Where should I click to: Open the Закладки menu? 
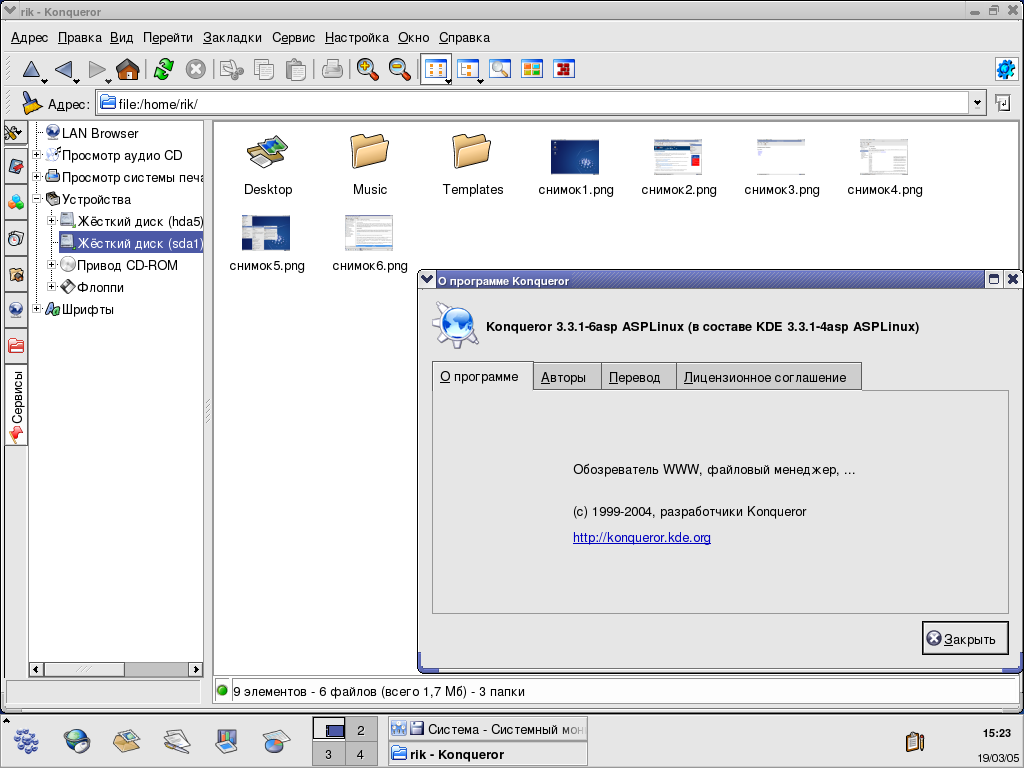[232, 38]
